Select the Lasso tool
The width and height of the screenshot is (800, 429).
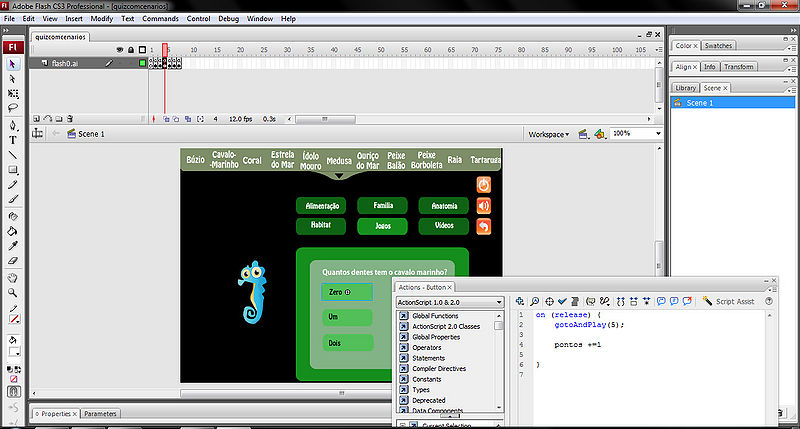(x=13, y=106)
